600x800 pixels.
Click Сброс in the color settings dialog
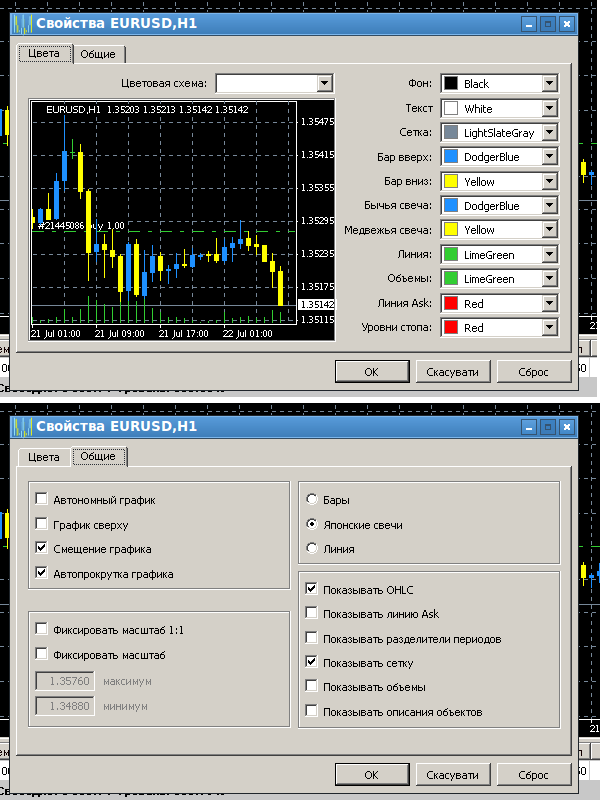coord(533,371)
